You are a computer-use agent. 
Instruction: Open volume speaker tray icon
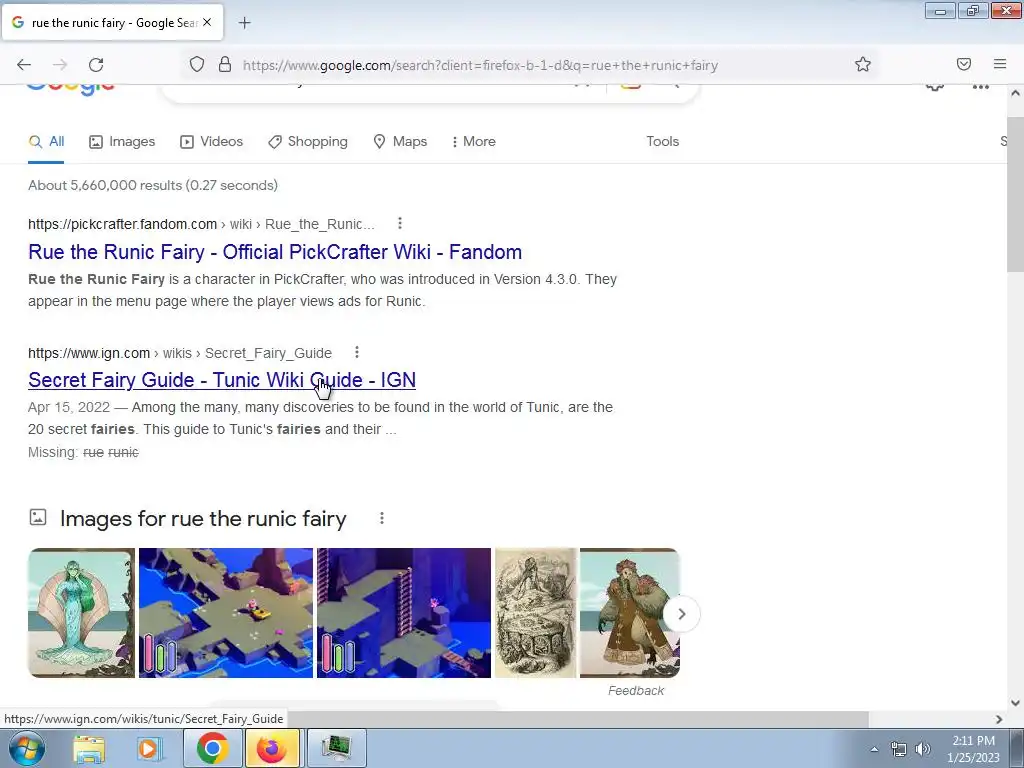point(923,749)
